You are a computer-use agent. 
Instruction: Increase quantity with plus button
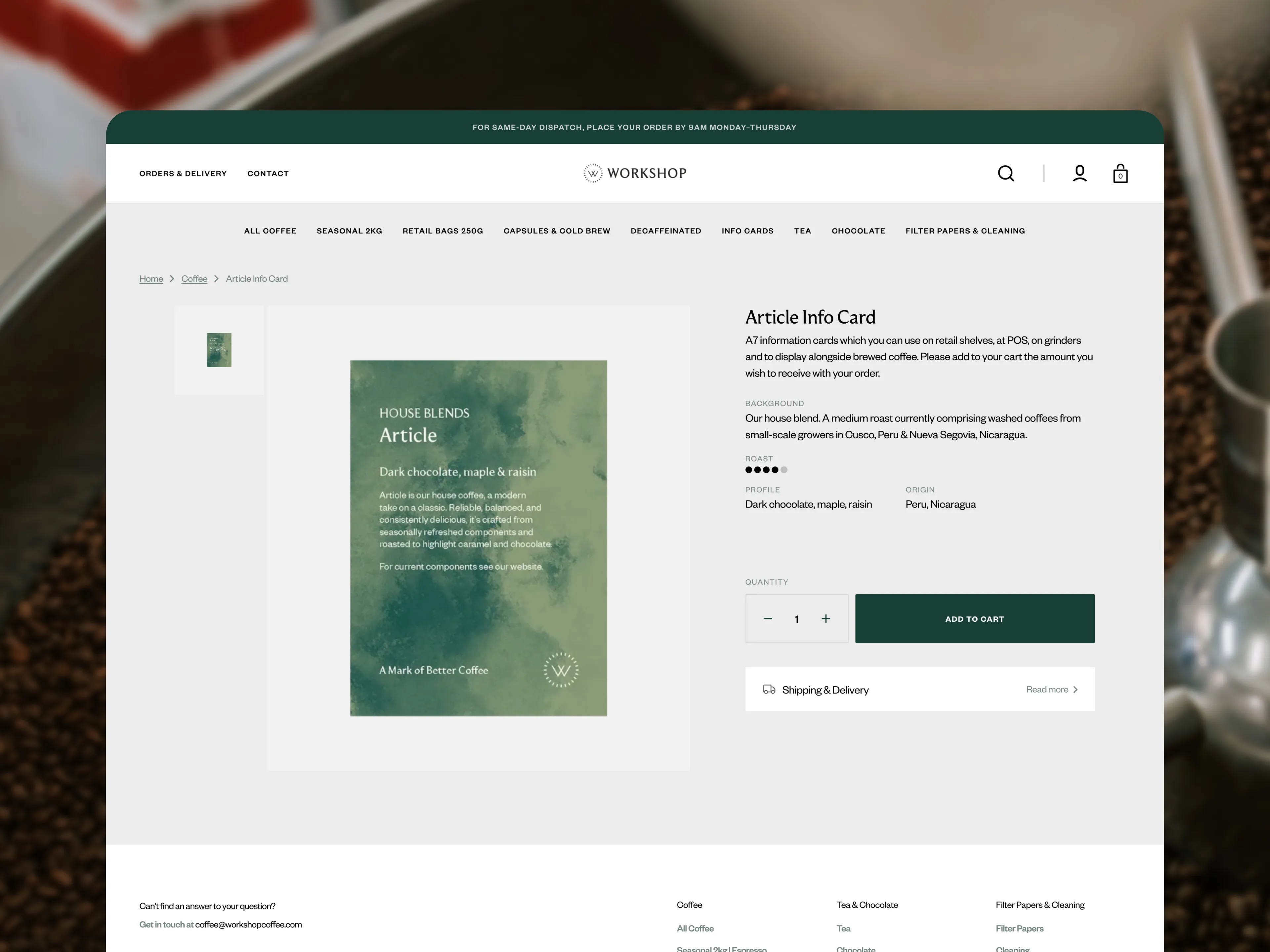[825, 618]
